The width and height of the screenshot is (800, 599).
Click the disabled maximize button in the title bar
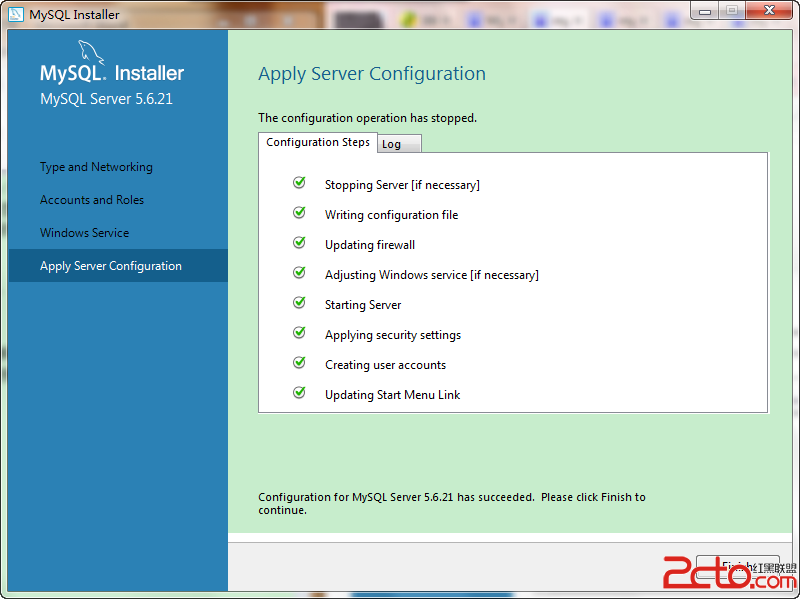coord(732,11)
